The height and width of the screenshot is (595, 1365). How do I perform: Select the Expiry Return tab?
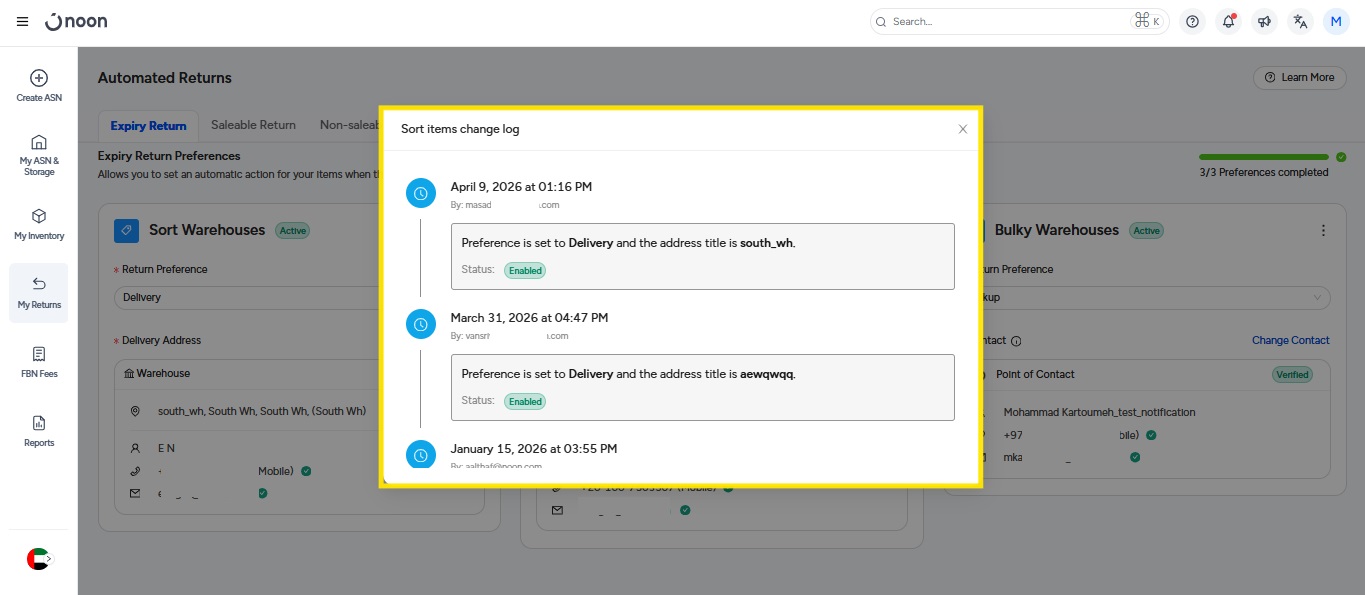[x=148, y=126]
